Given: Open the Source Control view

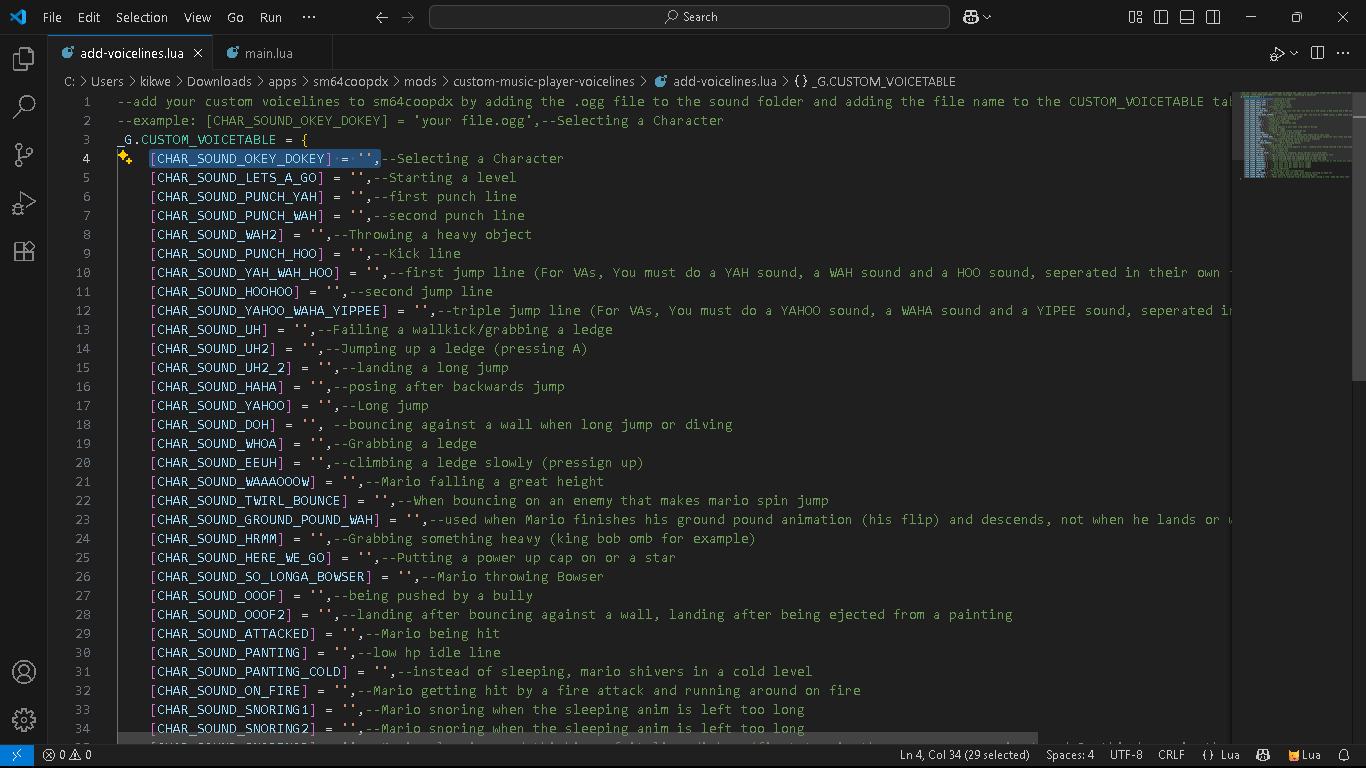Looking at the screenshot, I should pos(23,154).
